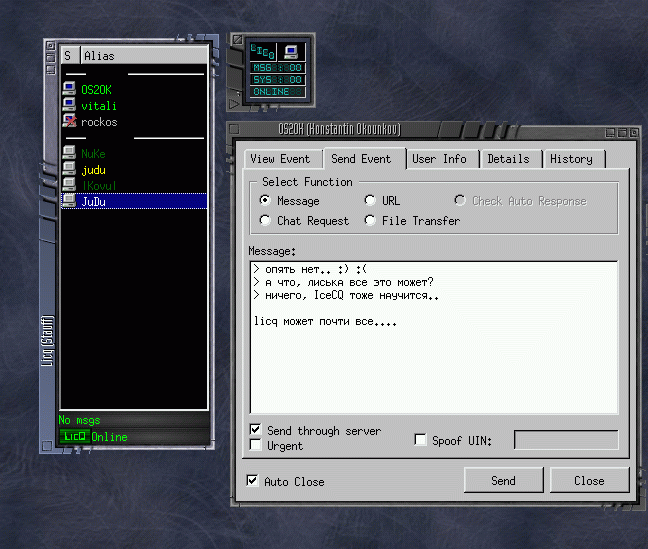The width and height of the screenshot is (648, 549).
Task: Select the File Transfer option
Action: click(x=370, y=220)
